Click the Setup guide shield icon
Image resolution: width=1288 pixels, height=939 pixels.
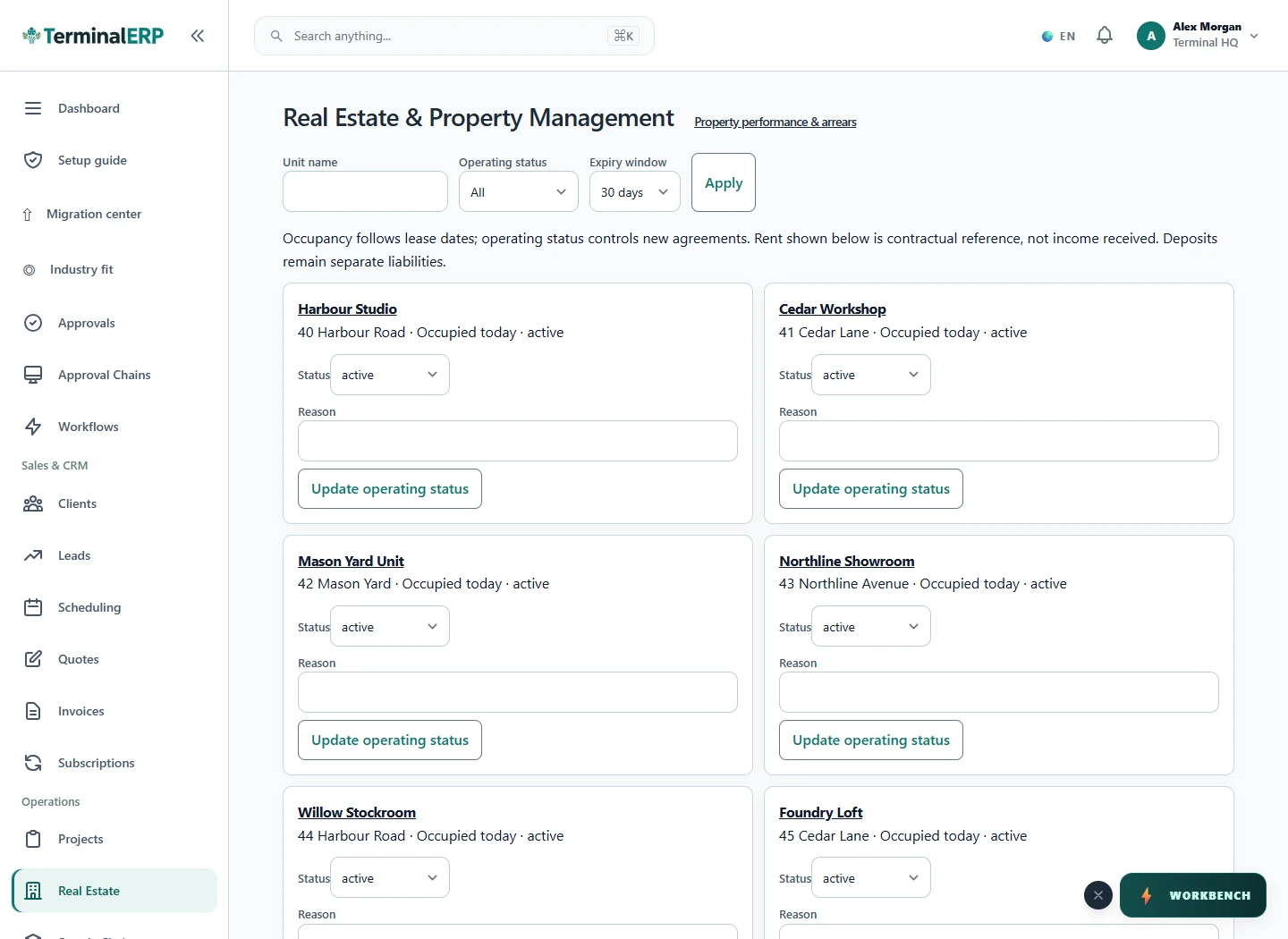(x=33, y=160)
